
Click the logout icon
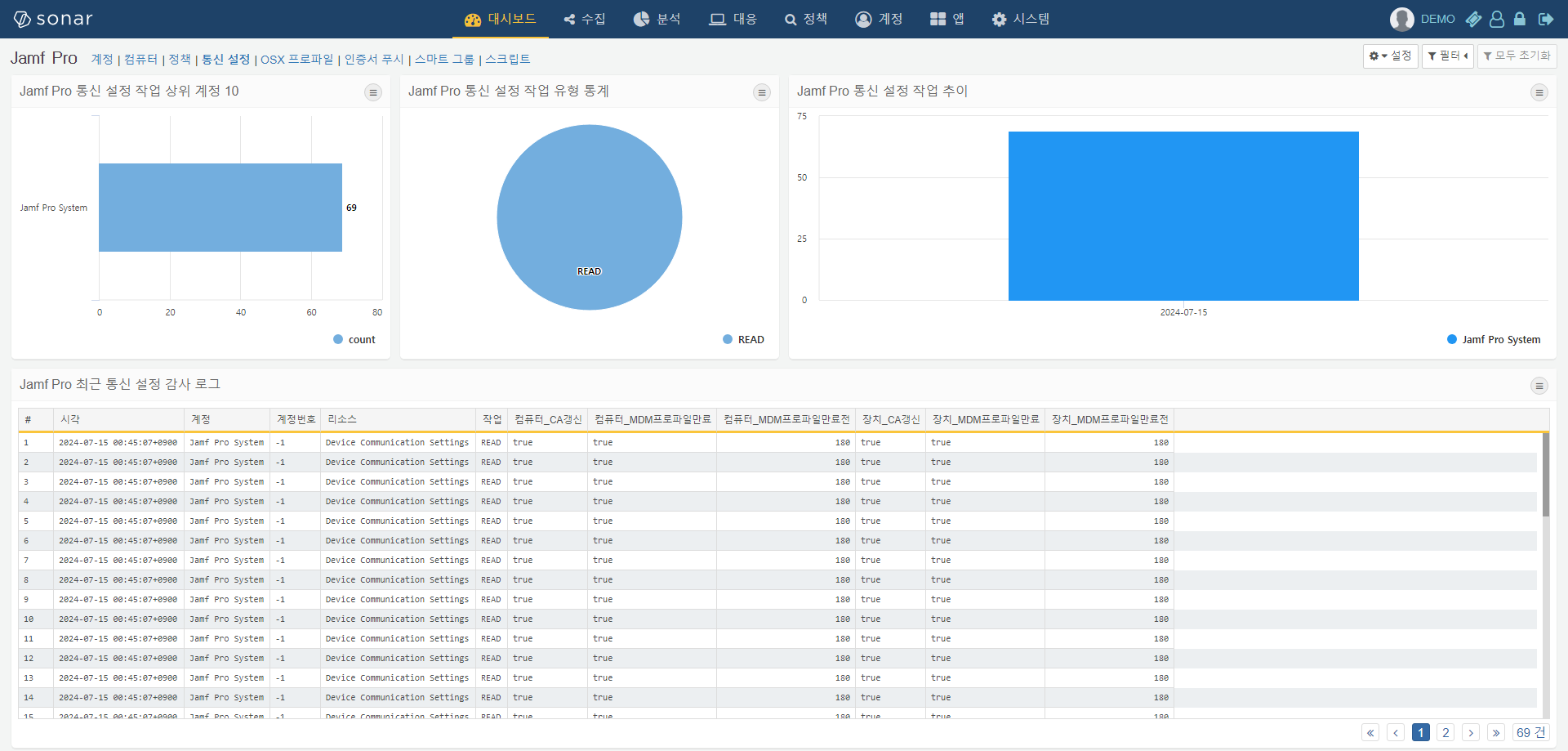pyautogui.click(x=1546, y=19)
